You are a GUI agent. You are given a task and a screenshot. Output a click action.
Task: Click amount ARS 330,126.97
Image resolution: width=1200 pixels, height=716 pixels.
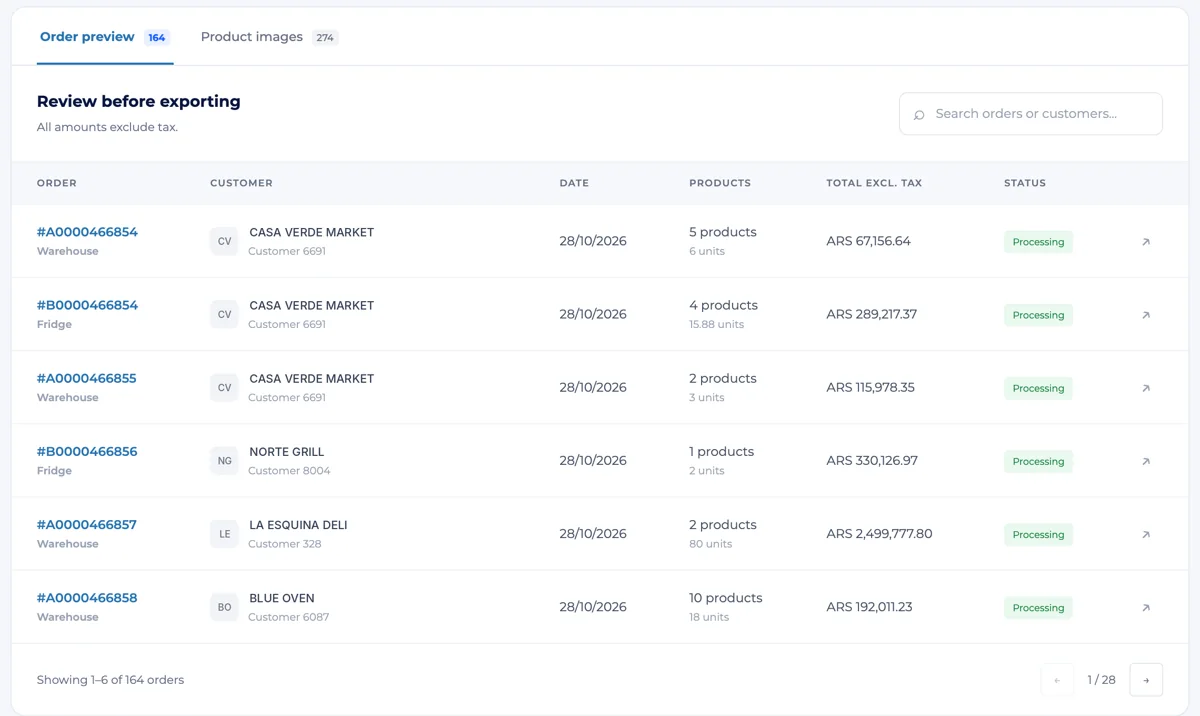pos(872,460)
